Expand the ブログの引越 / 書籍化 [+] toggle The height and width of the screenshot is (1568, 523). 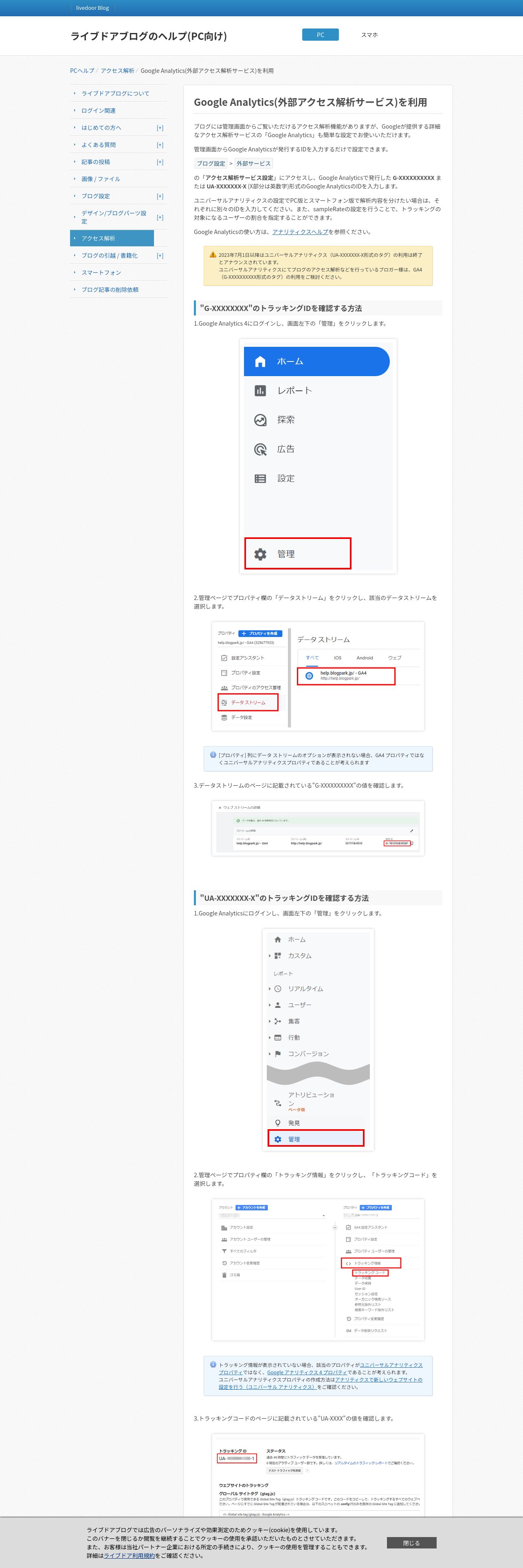[160, 256]
